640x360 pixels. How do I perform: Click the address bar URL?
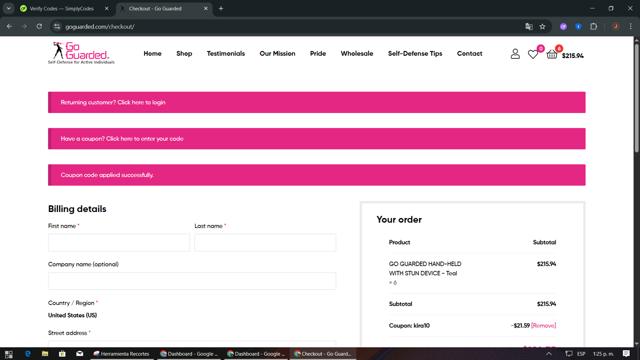[100, 27]
